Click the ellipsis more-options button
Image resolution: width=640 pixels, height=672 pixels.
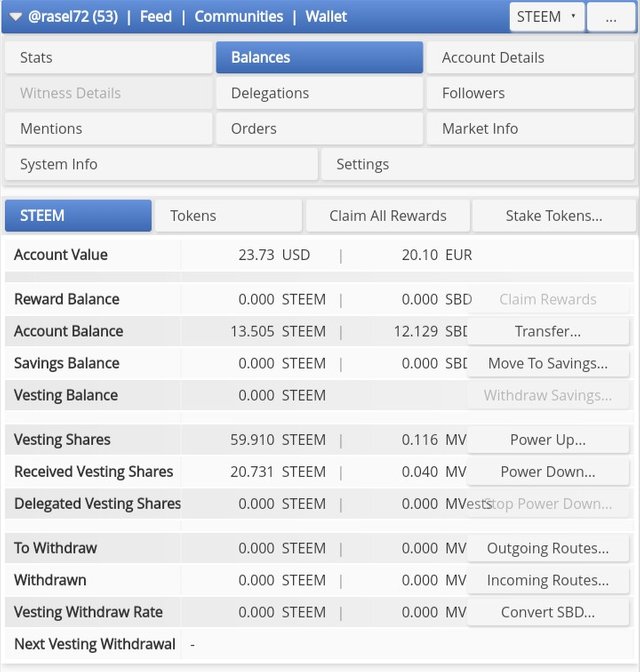coord(611,17)
